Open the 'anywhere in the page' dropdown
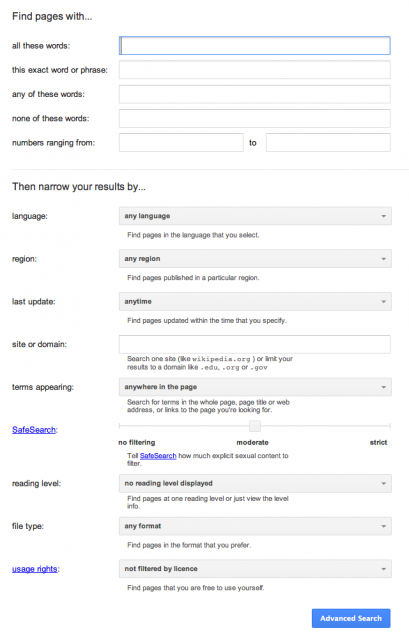Viewport: 409px width, 640px height. 255,387
